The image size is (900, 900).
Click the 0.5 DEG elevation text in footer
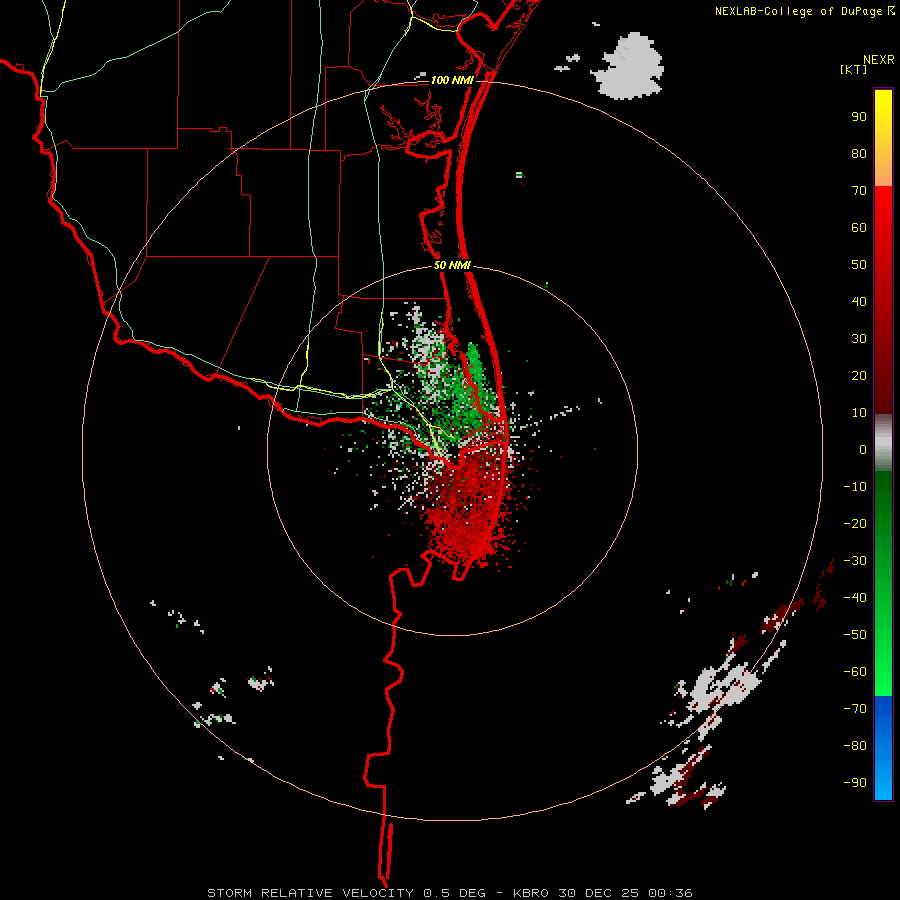[454, 893]
